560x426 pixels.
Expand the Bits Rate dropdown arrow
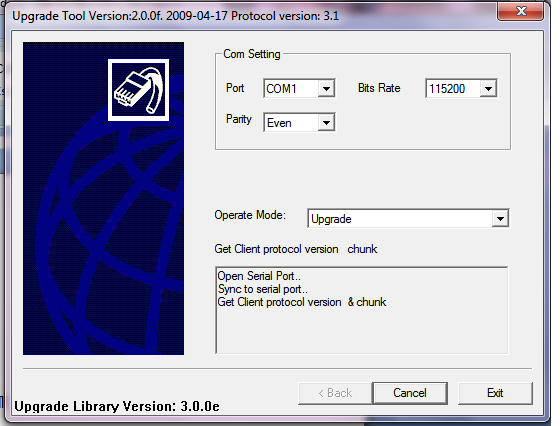tap(489, 88)
